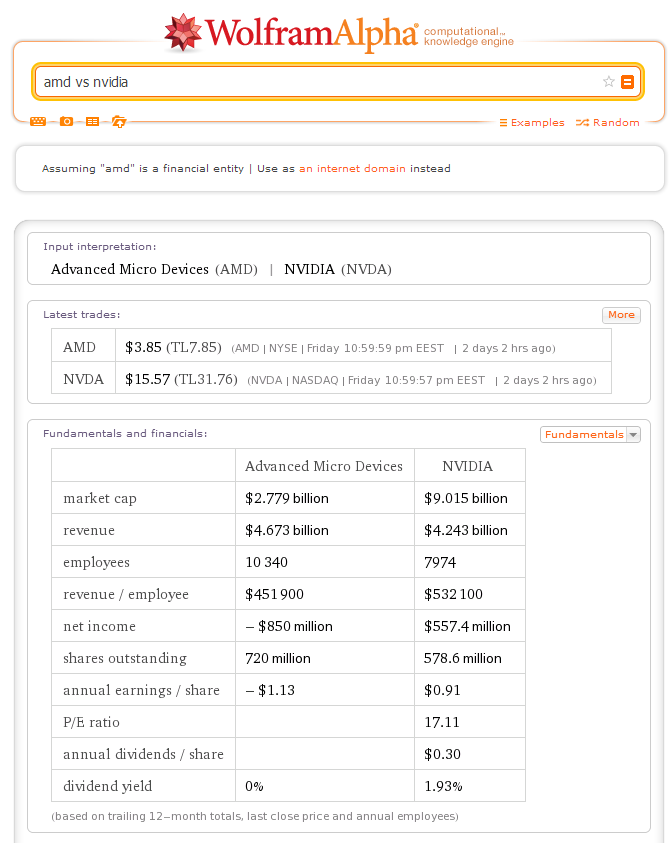Select NVIDIA P/E ratio '17.11'
This screenshot has width=669, height=843.
(442, 722)
